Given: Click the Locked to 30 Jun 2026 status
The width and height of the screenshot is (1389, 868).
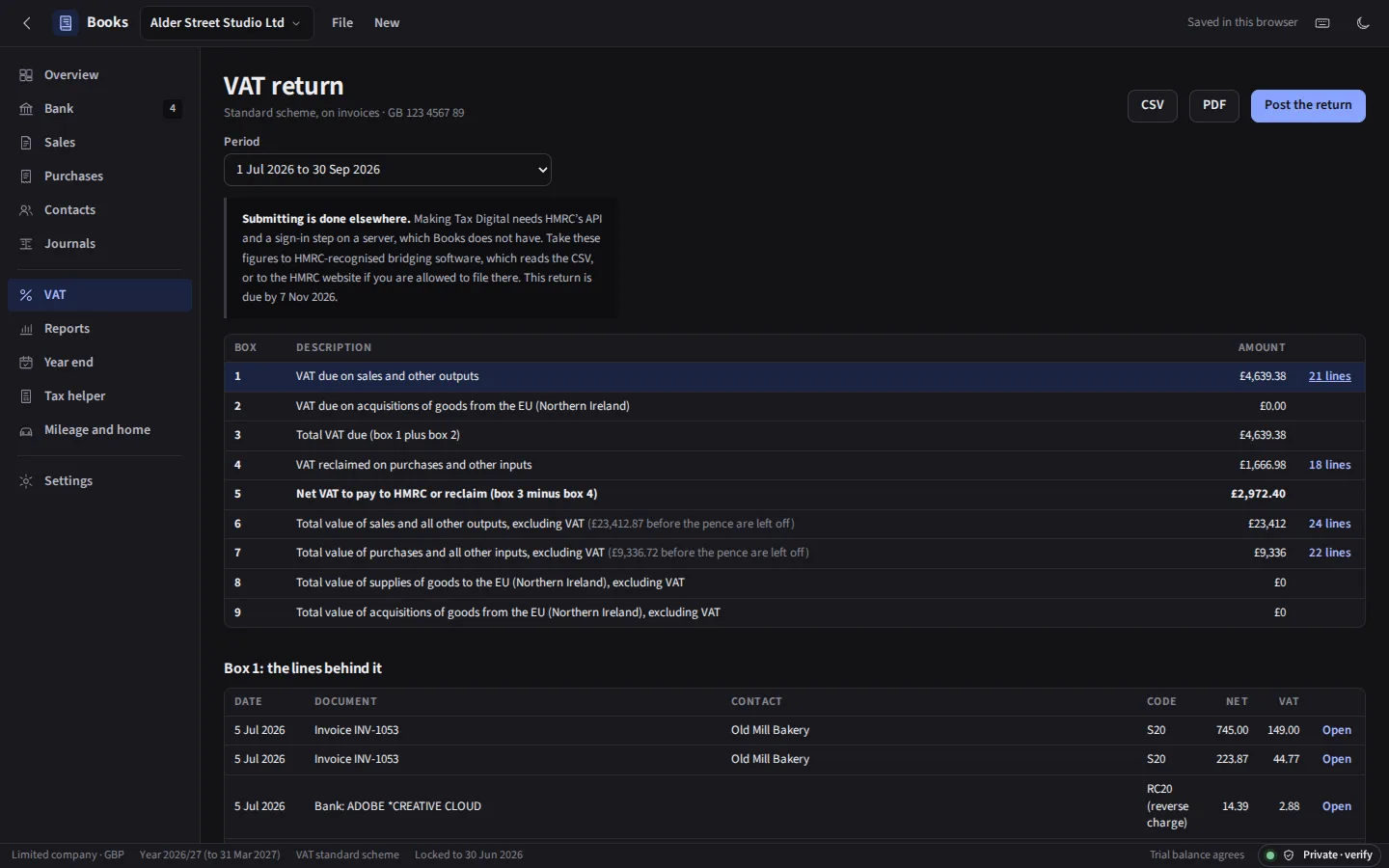Looking at the screenshot, I should [x=469, y=855].
